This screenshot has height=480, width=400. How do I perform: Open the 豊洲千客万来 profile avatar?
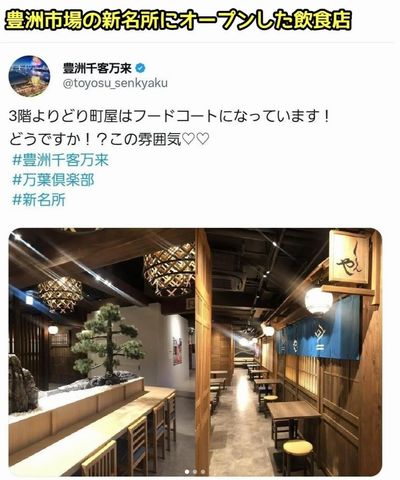pos(29,76)
